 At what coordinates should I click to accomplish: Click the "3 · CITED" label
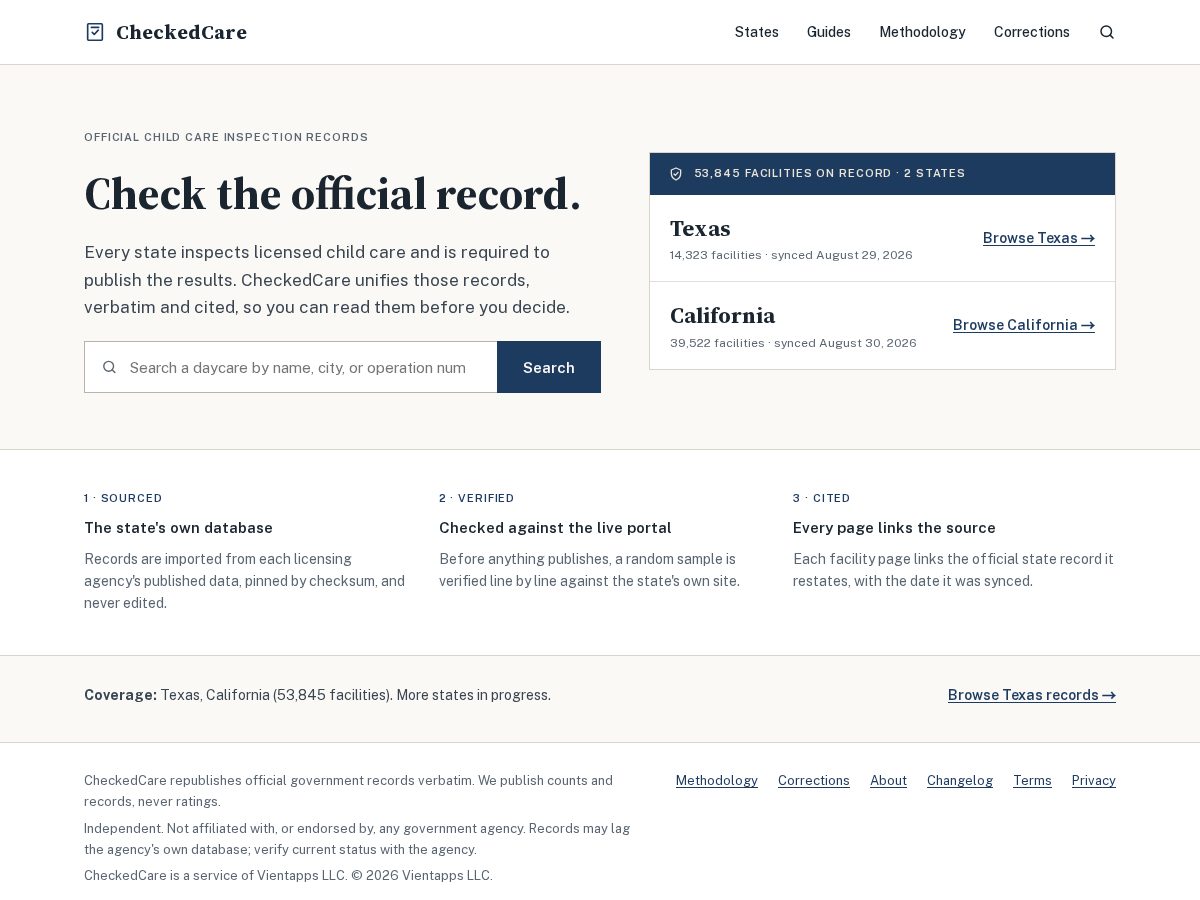coord(821,498)
